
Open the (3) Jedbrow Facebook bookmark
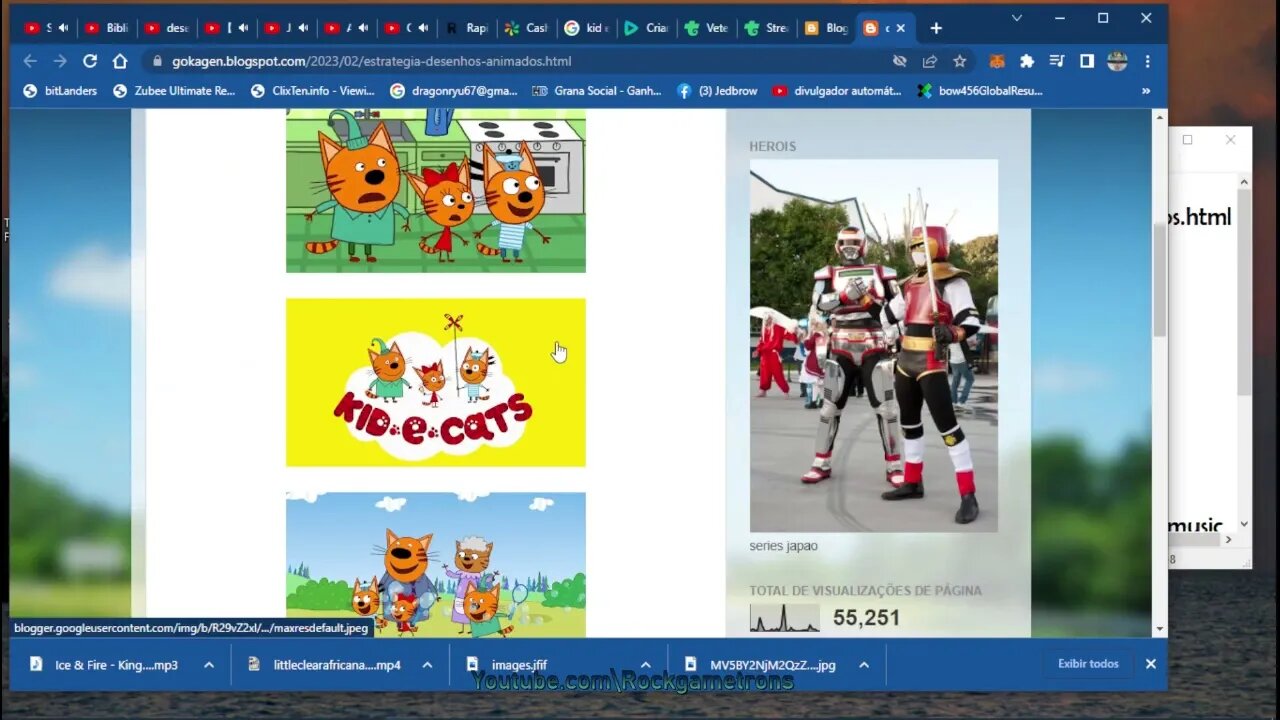(718, 90)
